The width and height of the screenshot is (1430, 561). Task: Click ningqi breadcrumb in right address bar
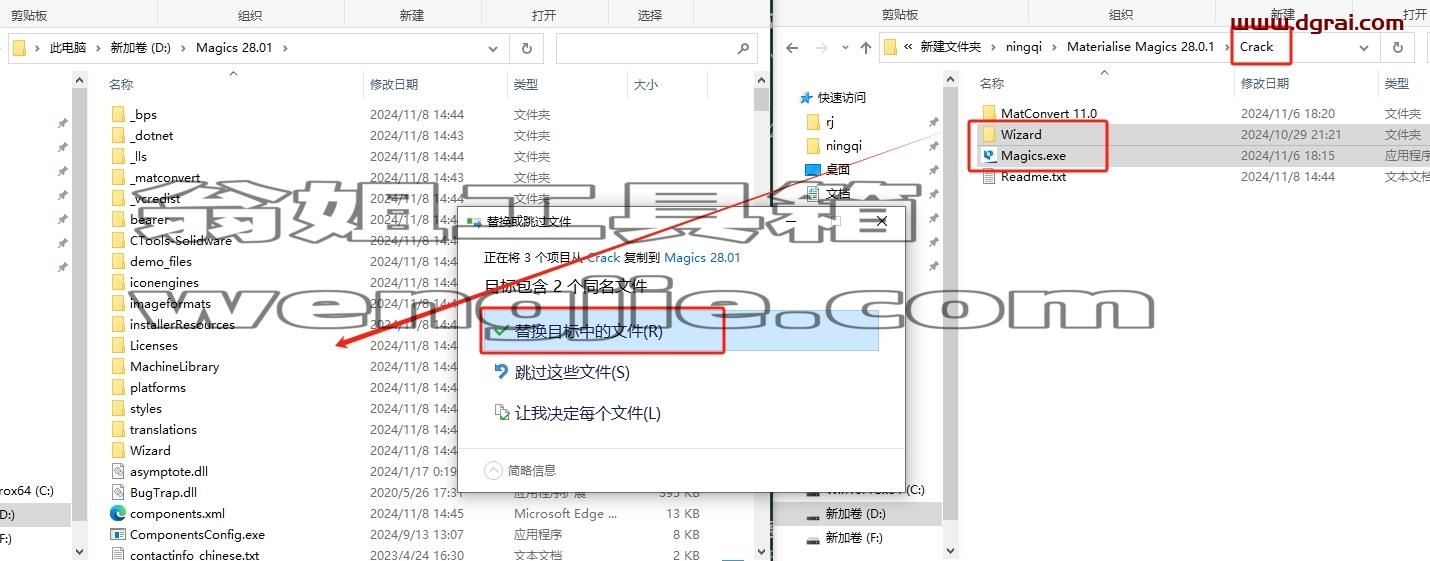1024,47
